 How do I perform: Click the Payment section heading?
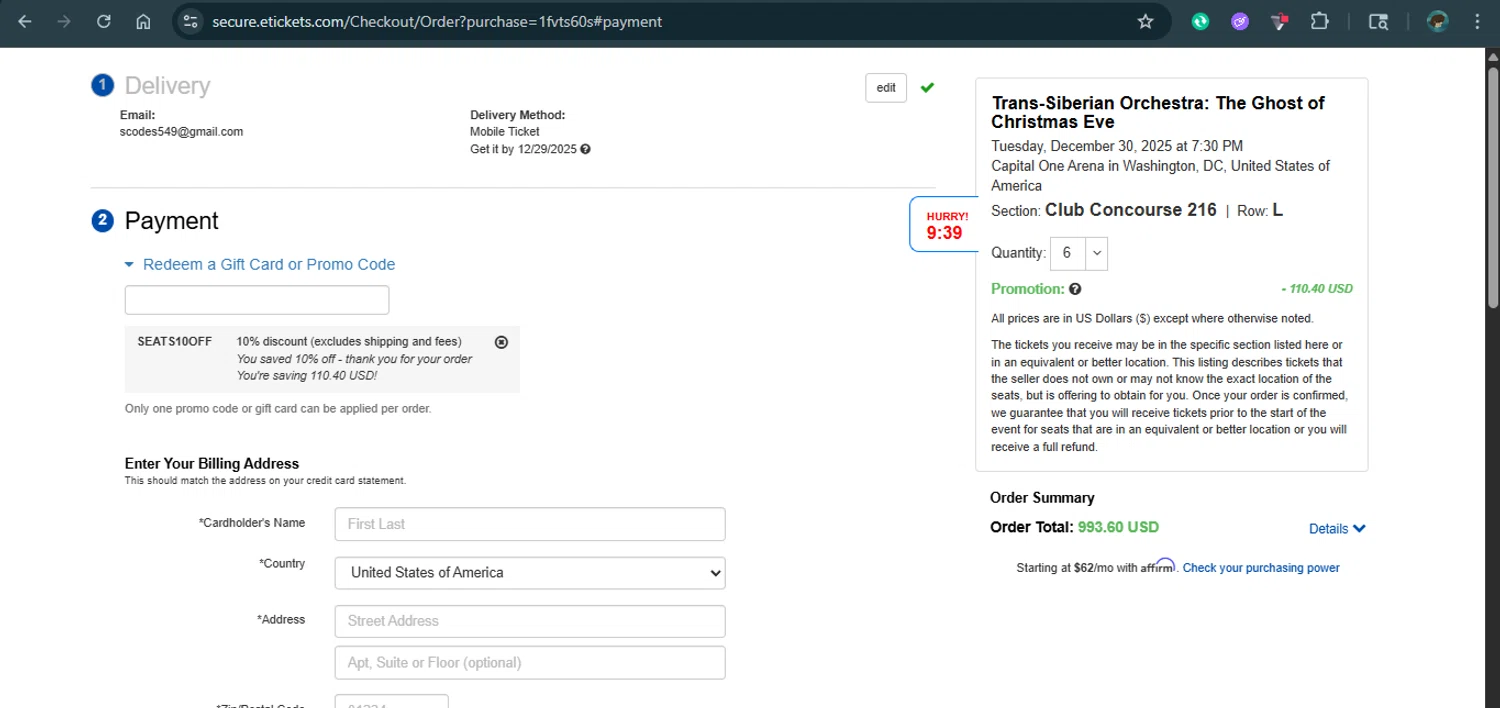point(171,221)
